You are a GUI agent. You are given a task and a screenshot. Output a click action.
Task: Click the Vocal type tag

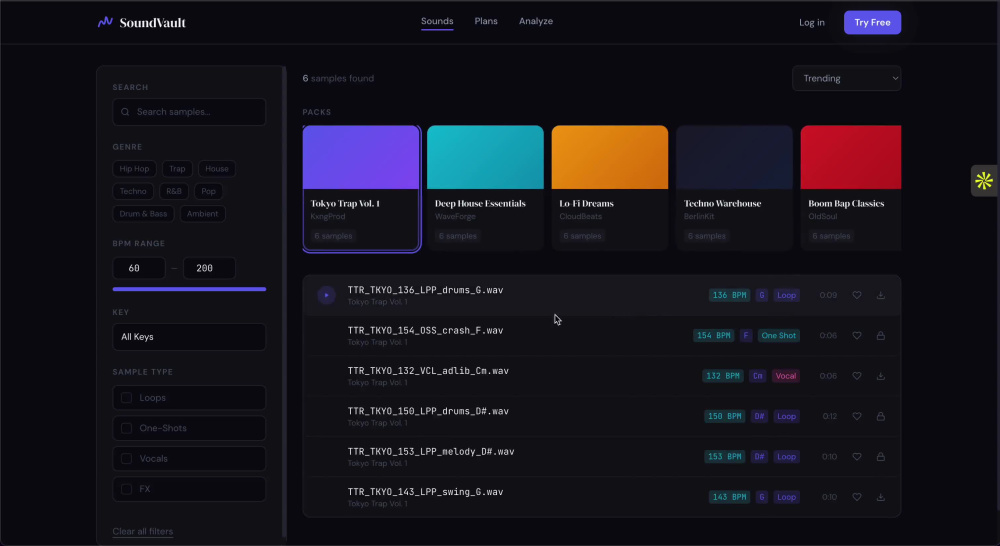786,376
